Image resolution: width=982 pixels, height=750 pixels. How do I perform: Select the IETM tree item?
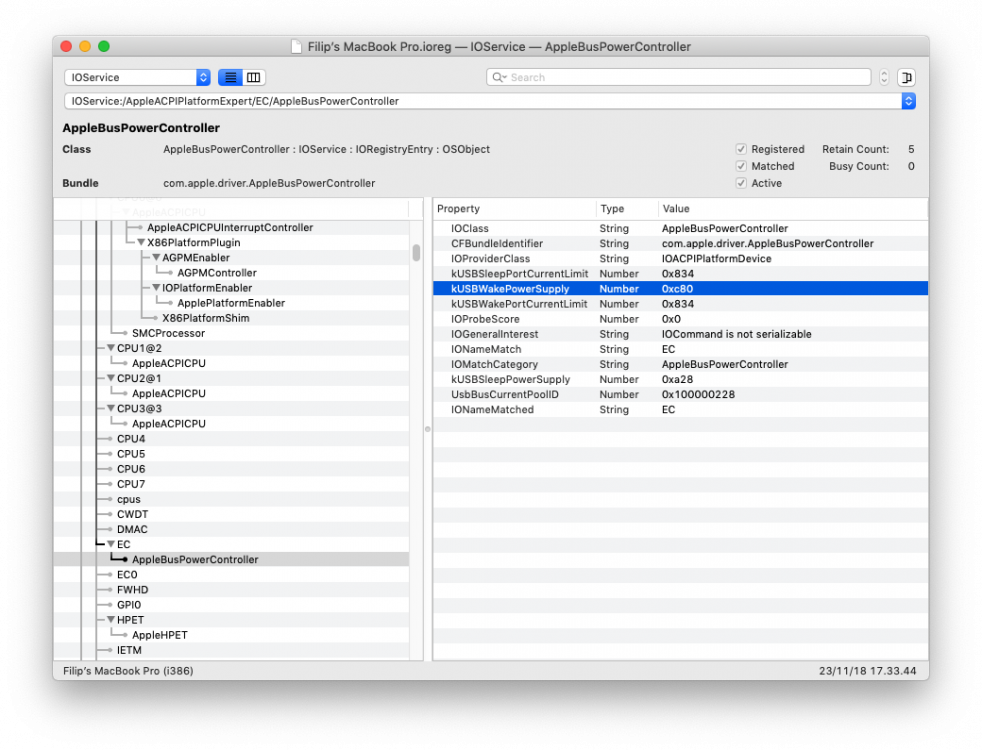[129, 650]
